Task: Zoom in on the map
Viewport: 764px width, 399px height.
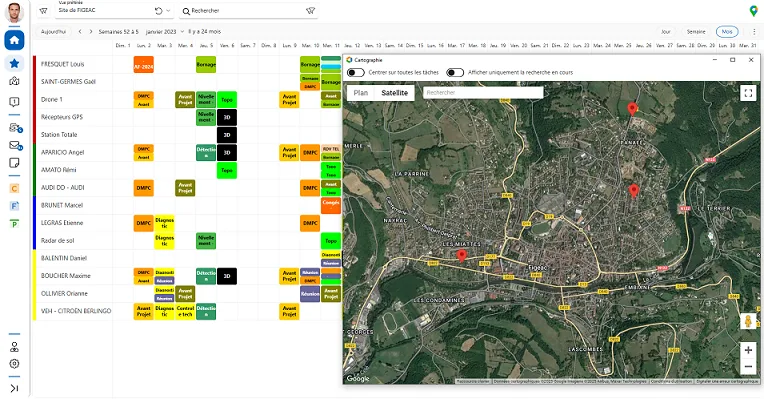Action: tap(748, 350)
